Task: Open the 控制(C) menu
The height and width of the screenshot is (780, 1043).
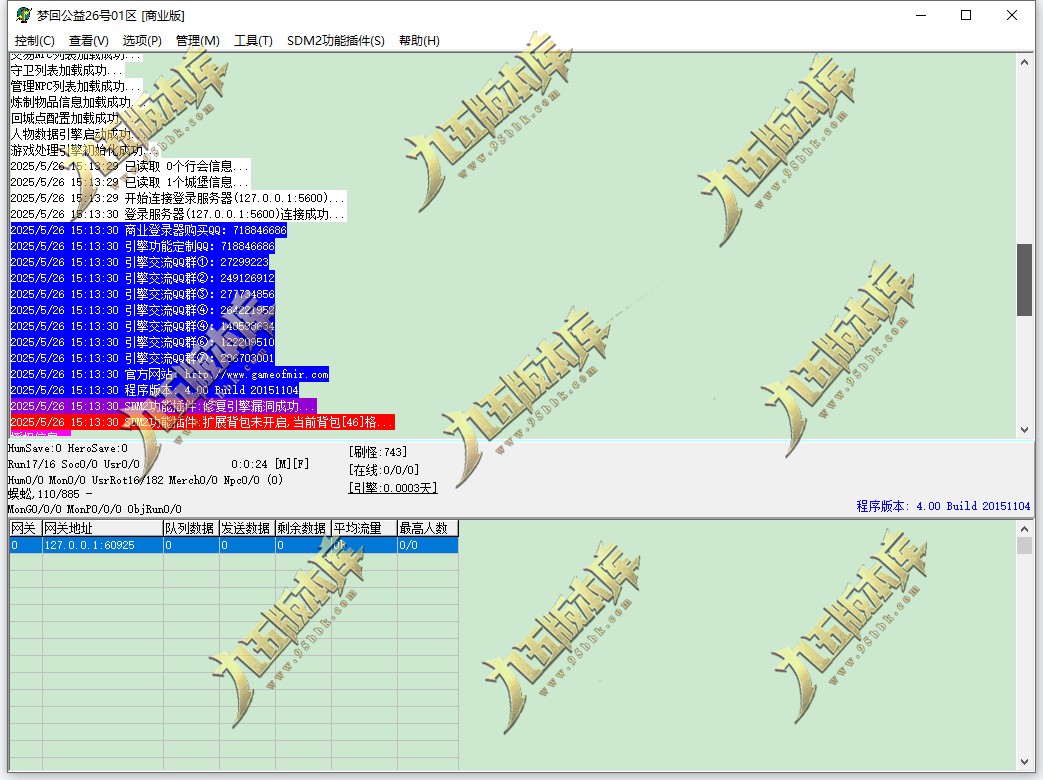Action: (x=35, y=41)
